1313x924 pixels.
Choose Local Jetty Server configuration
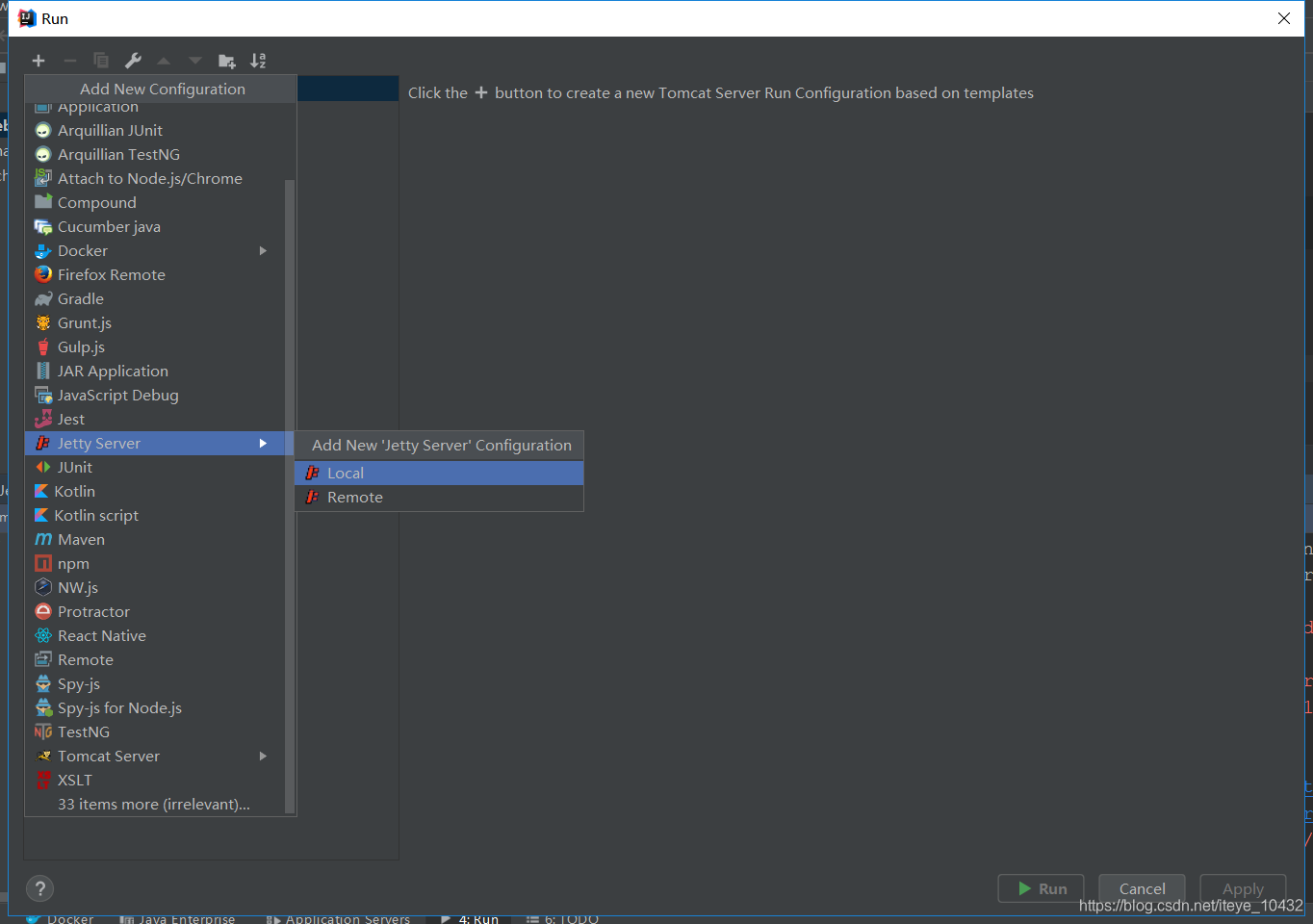coord(439,473)
